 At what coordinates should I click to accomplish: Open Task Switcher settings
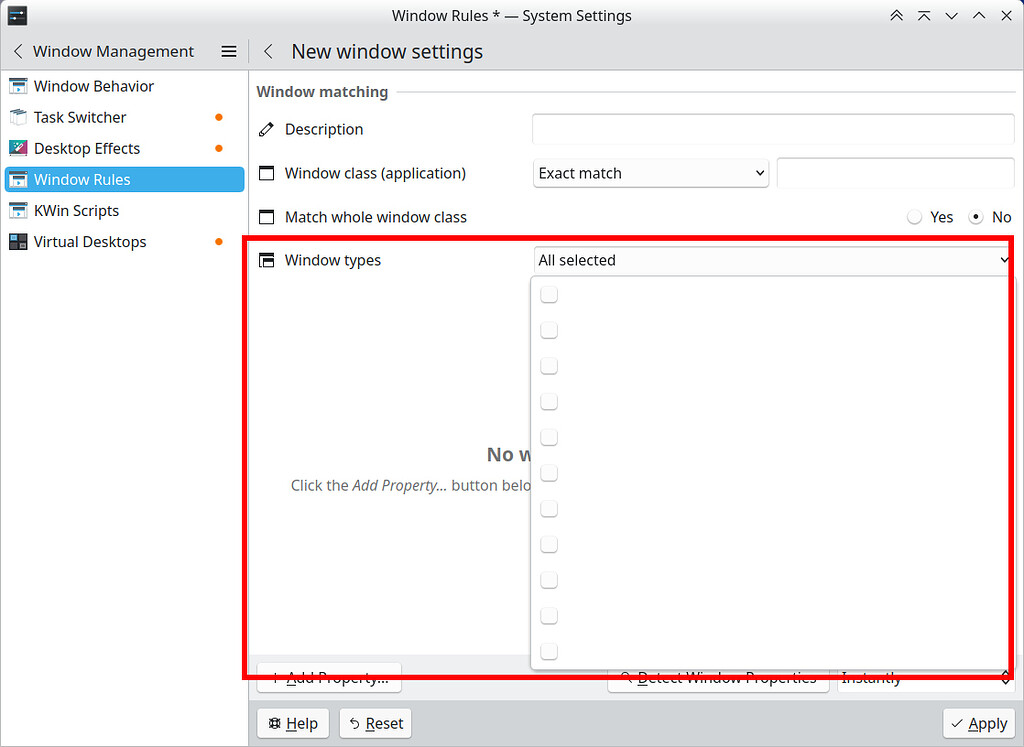[80, 117]
